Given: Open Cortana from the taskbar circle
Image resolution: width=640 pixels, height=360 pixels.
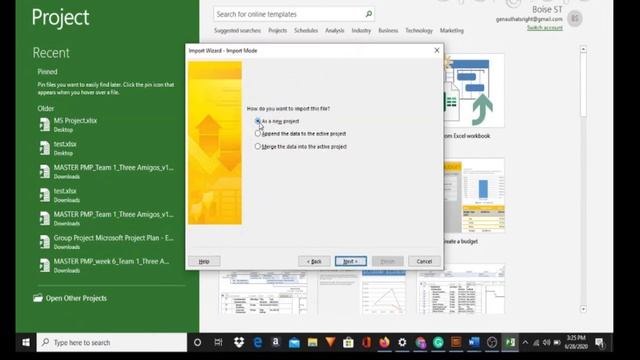Looking at the screenshot, I should tap(198, 342).
